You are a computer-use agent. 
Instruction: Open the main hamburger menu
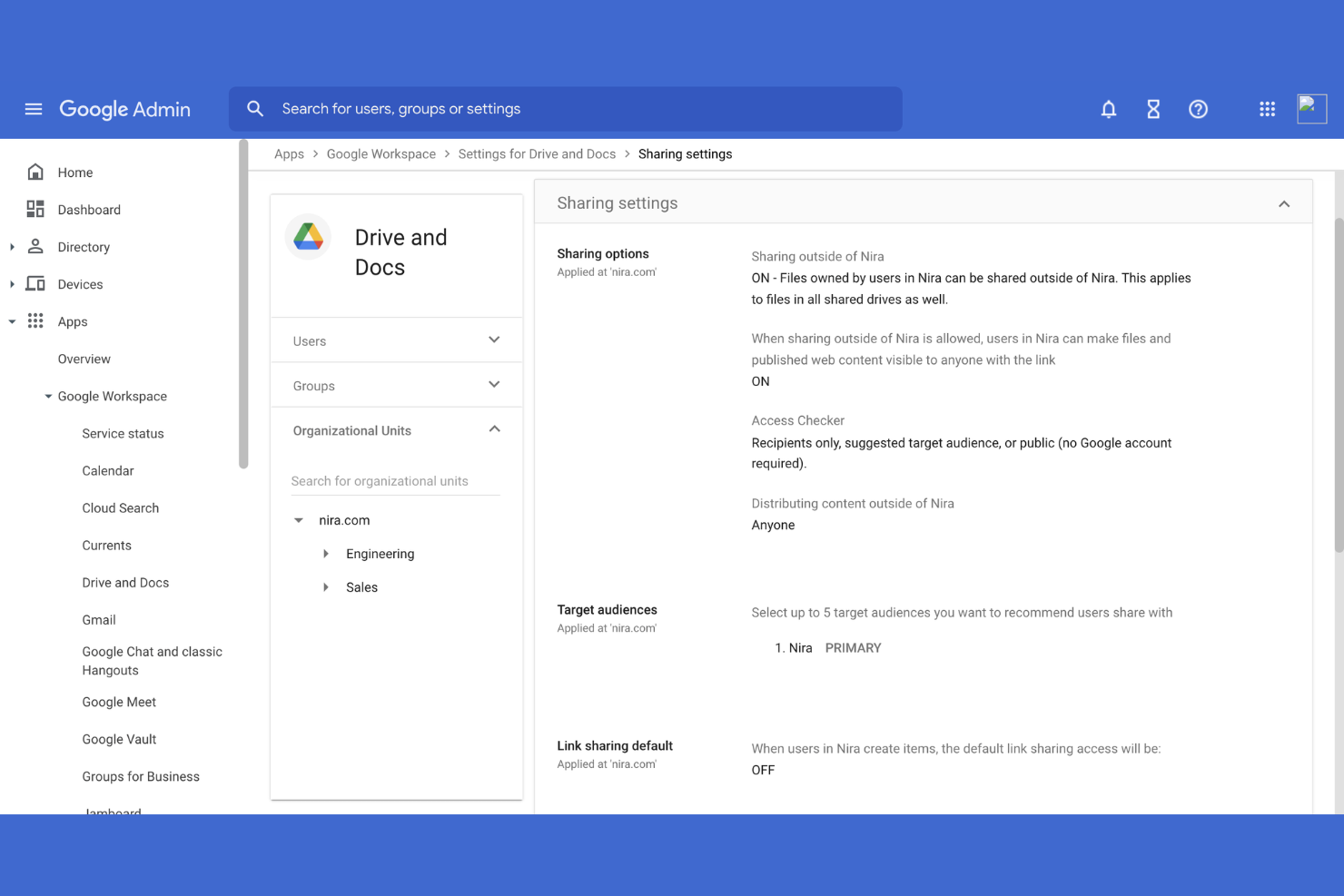pos(34,109)
